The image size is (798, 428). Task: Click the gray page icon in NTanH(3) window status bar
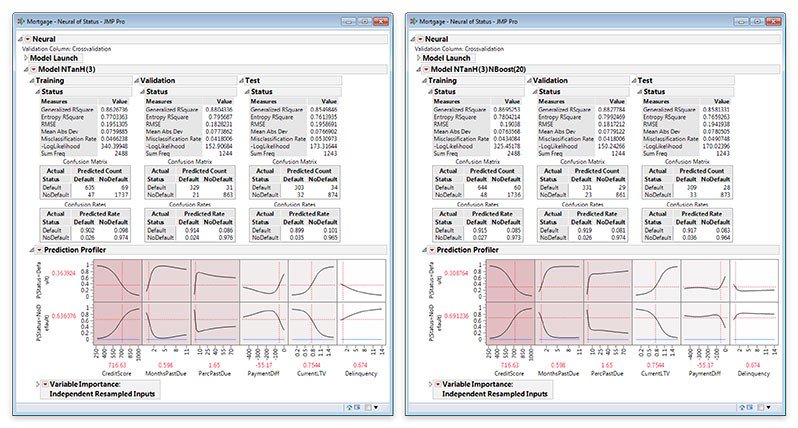(368, 407)
